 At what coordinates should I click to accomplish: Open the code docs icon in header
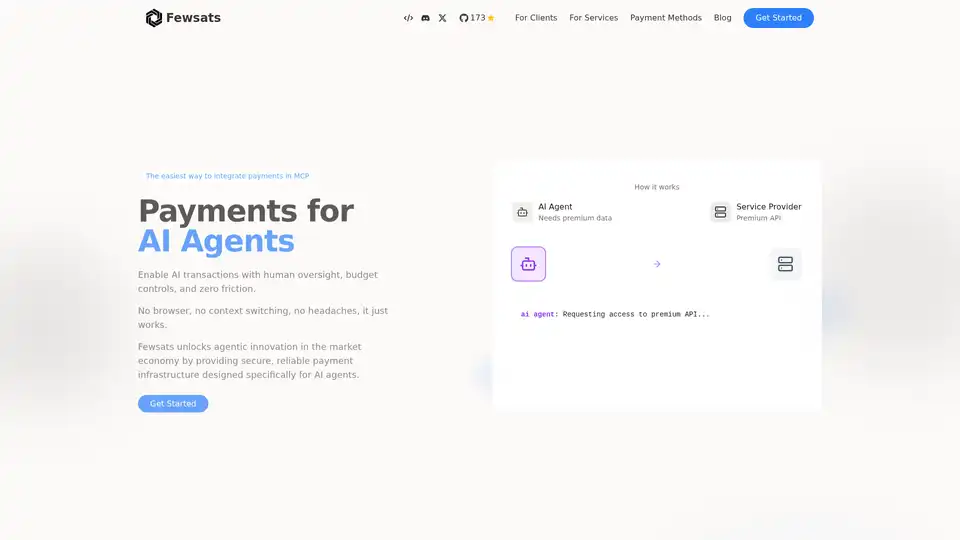coord(408,18)
